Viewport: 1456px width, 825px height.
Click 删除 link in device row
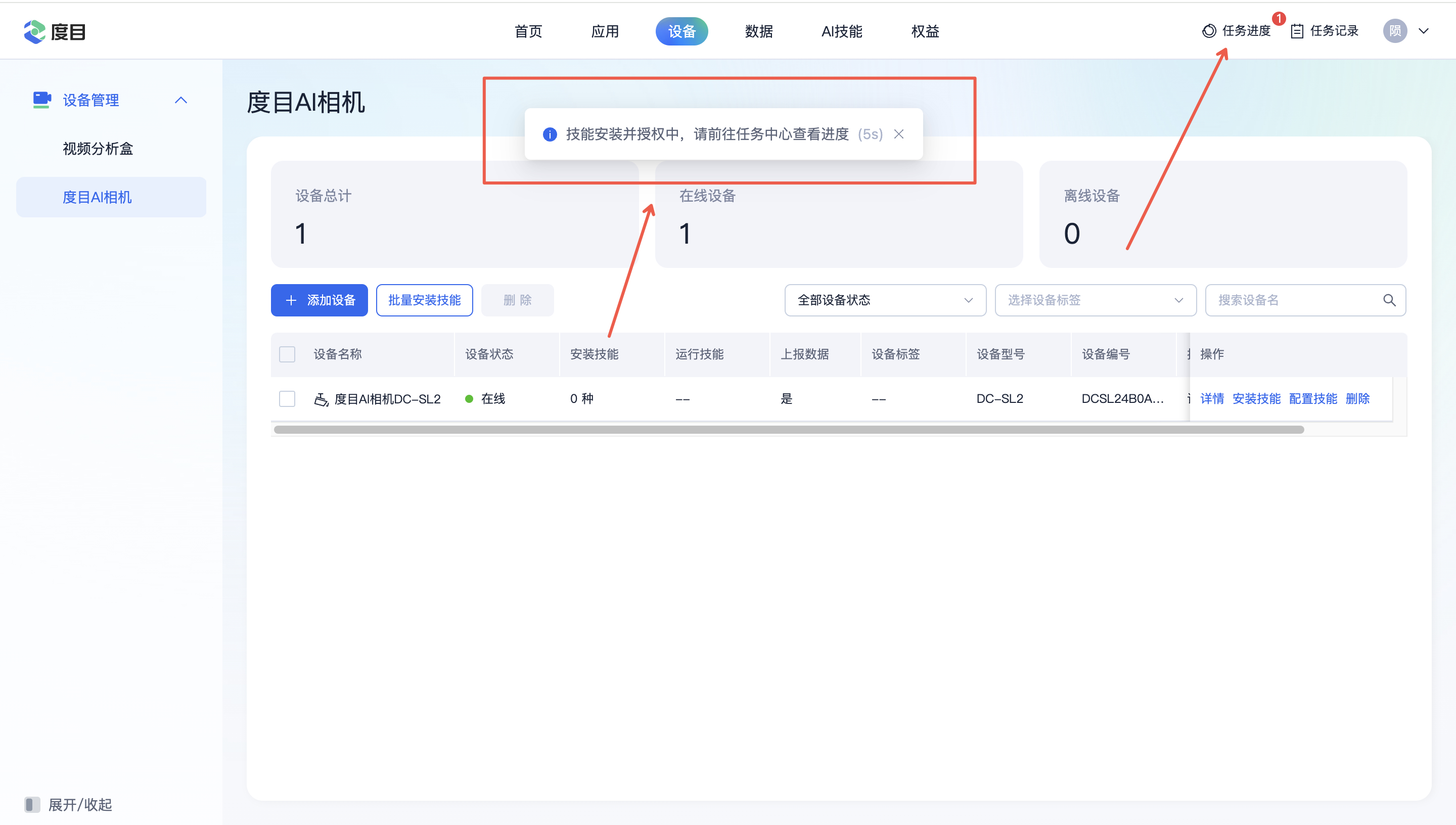click(1357, 399)
